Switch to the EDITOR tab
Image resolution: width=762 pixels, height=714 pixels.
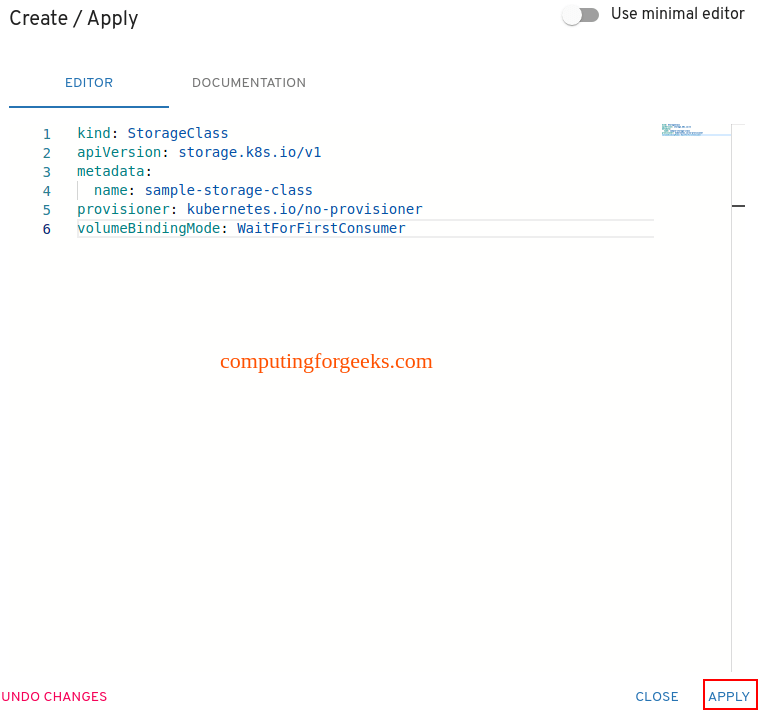point(89,83)
